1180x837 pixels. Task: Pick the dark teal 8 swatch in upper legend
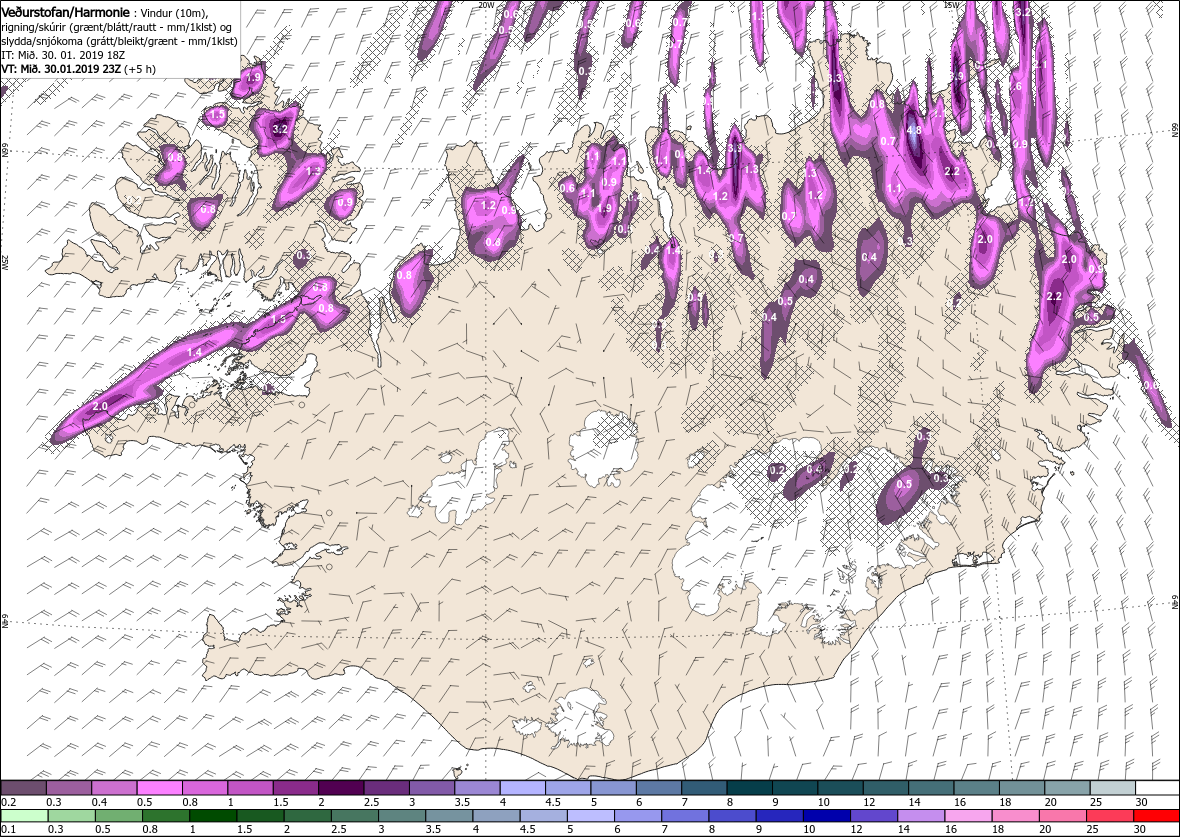coord(749,787)
